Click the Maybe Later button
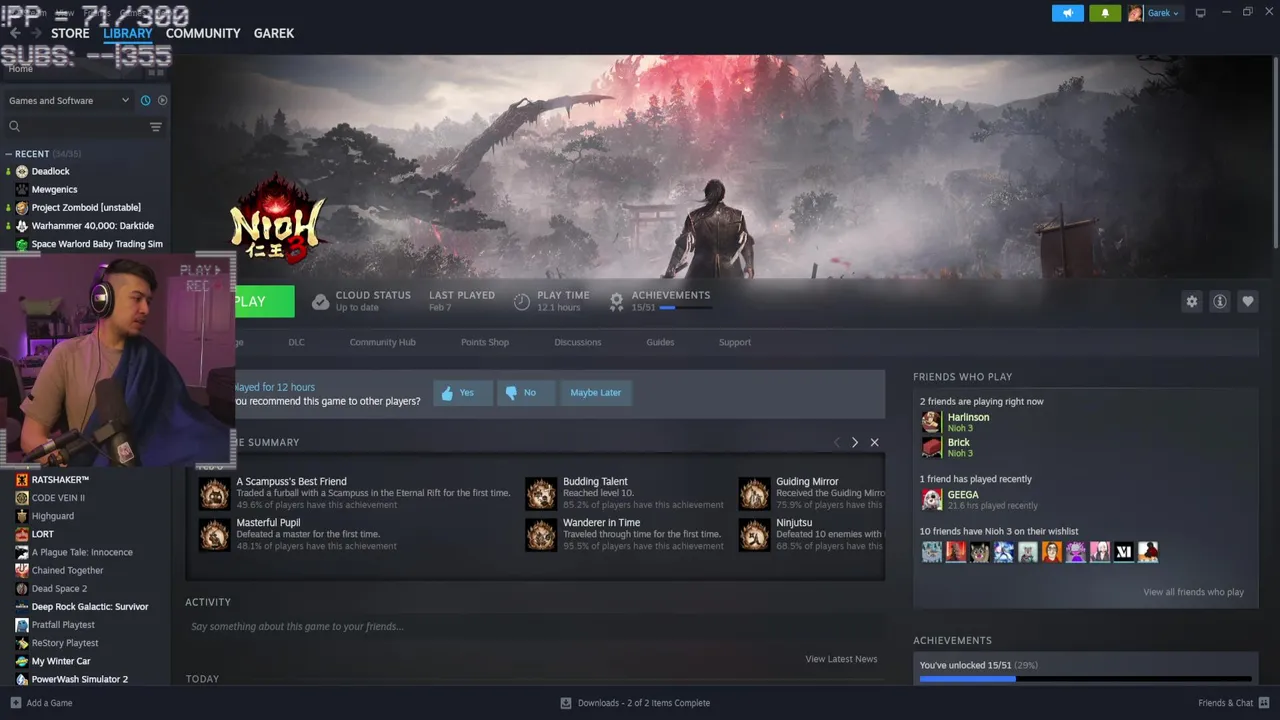 596,393
